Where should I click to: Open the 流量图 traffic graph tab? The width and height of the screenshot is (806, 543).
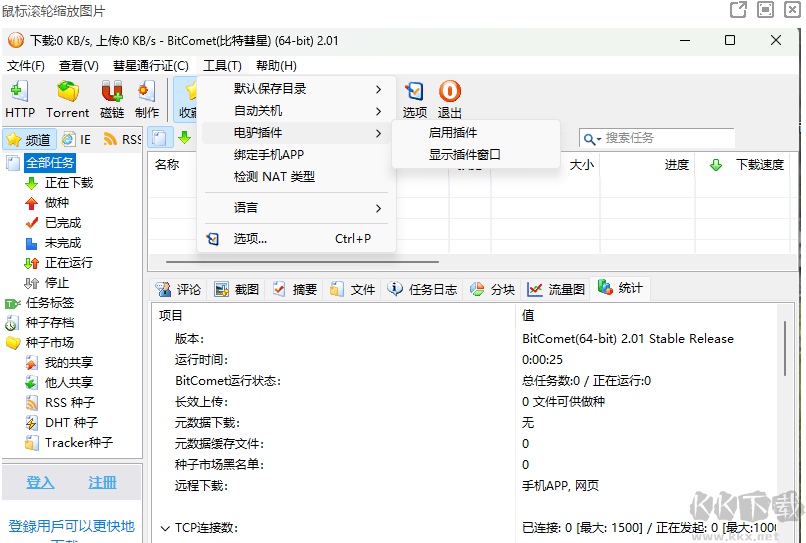click(x=556, y=289)
